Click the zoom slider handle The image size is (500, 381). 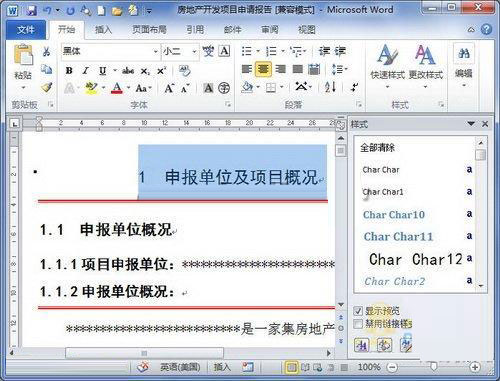tap(434, 367)
